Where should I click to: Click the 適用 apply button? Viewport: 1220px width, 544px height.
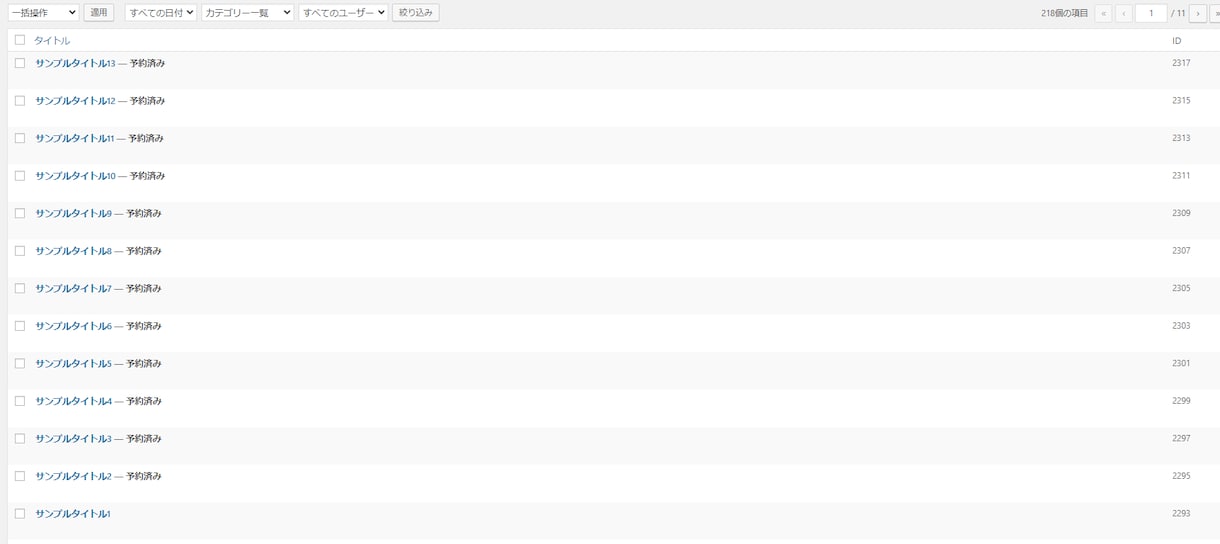click(x=99, y=13)
